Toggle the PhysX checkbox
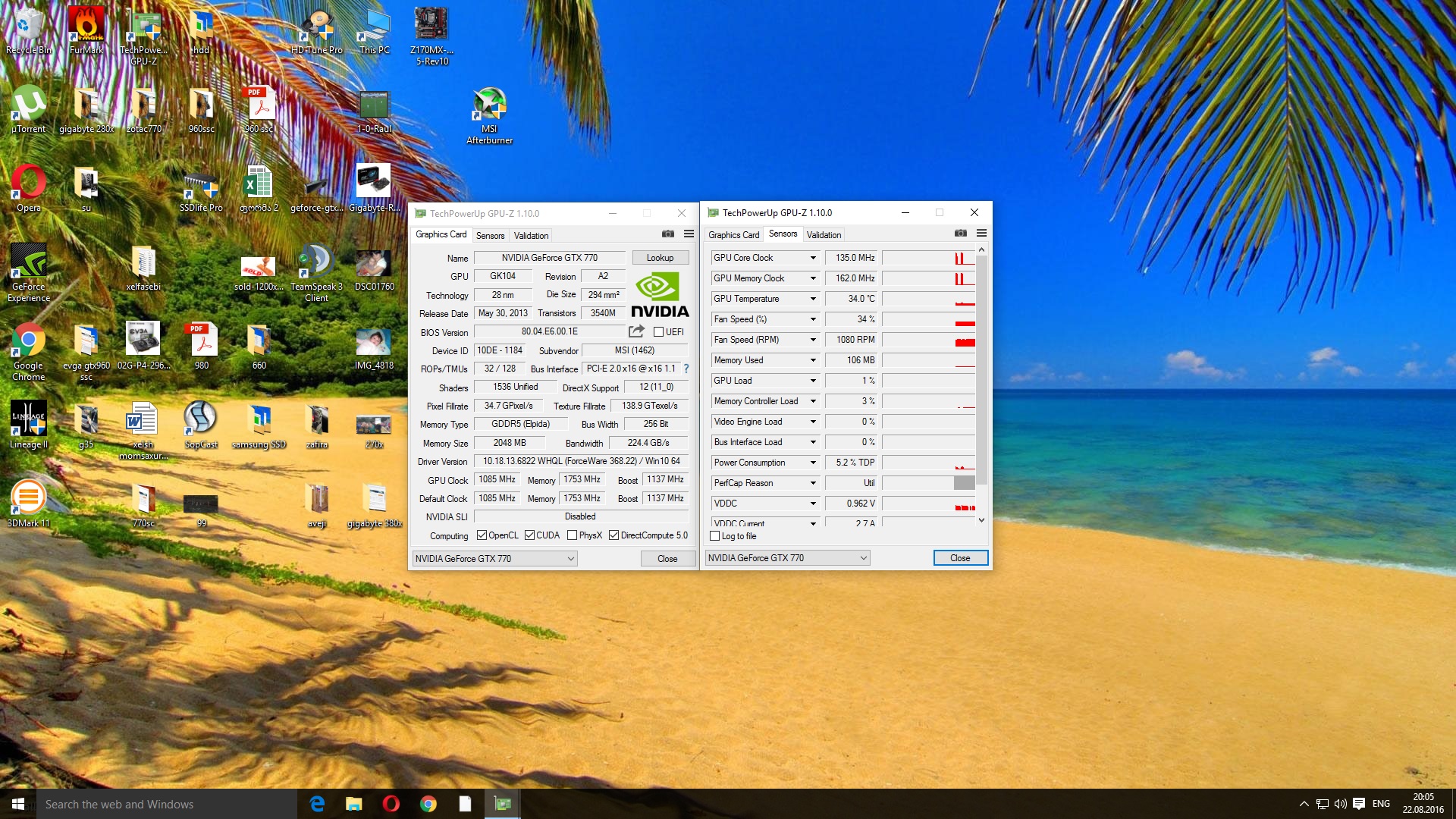The height and width of the screenshot is (819, 1456). [x=572, y=535]
